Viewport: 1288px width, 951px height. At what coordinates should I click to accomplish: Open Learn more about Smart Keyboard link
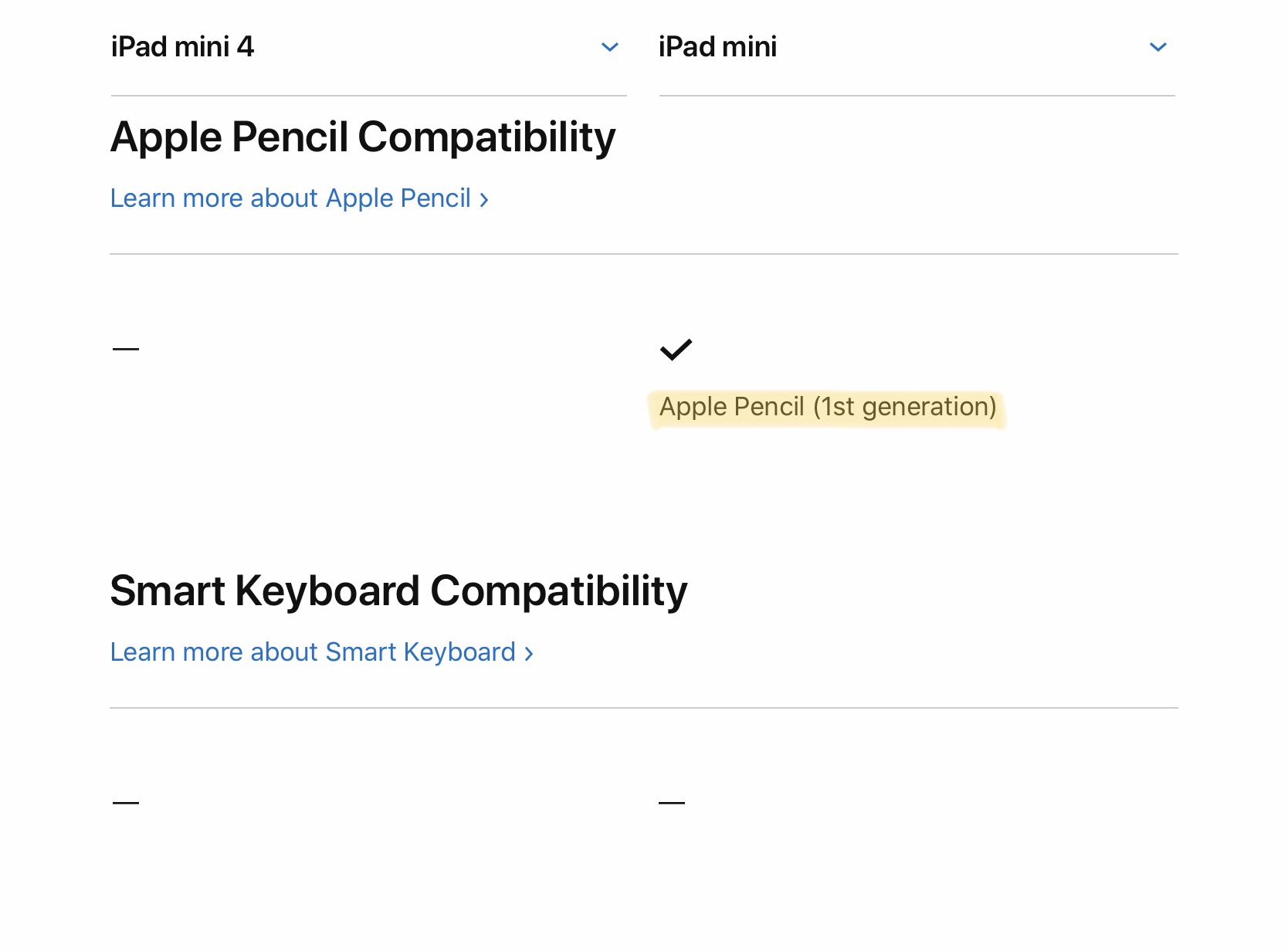(x=322, y=652)
